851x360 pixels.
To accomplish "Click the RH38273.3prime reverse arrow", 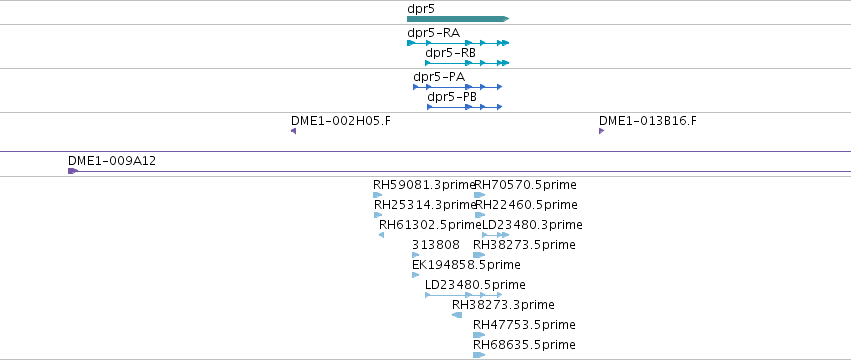I will point(457,315).
